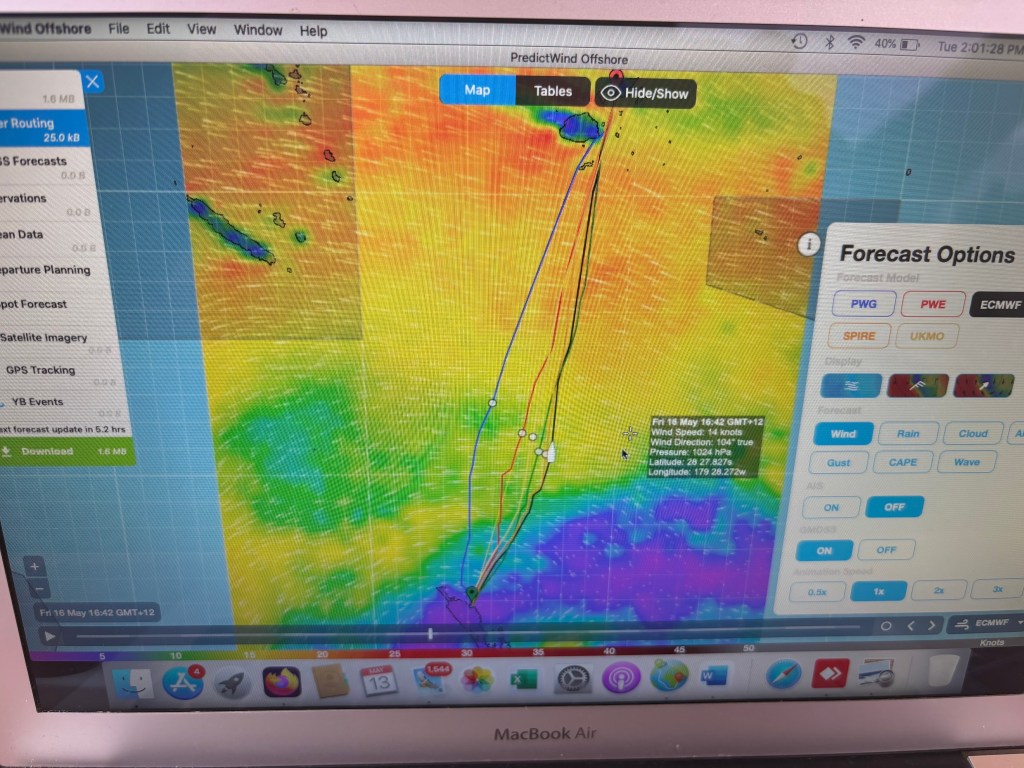Open App Store in the dock
This screenshot has width=1024, height=768.
(183, 682)
